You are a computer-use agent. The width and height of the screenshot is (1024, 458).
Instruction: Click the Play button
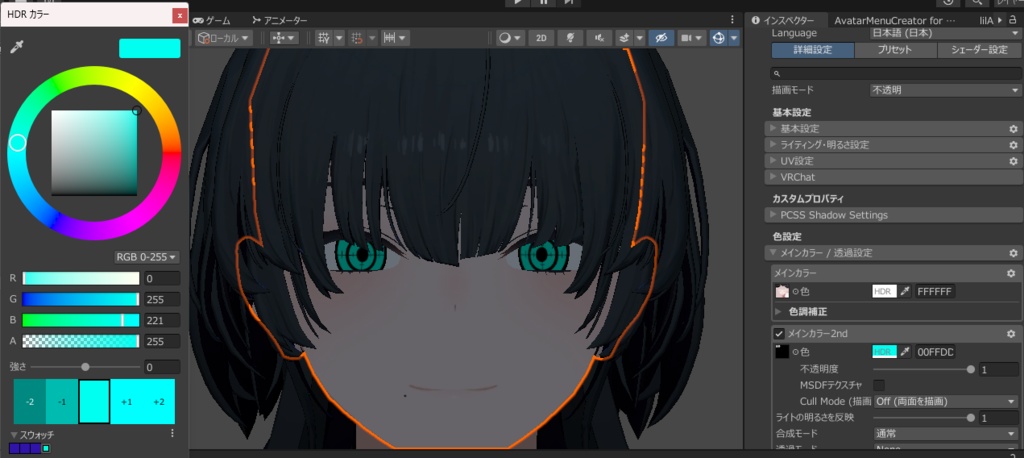518,3
